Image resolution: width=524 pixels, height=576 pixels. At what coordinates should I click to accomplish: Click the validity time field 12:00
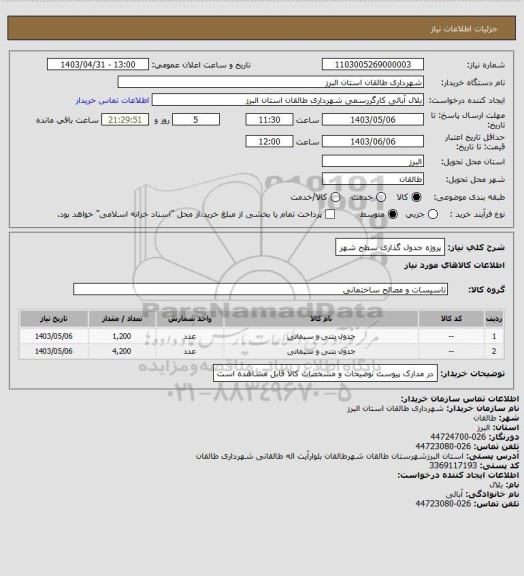point(269,141)
